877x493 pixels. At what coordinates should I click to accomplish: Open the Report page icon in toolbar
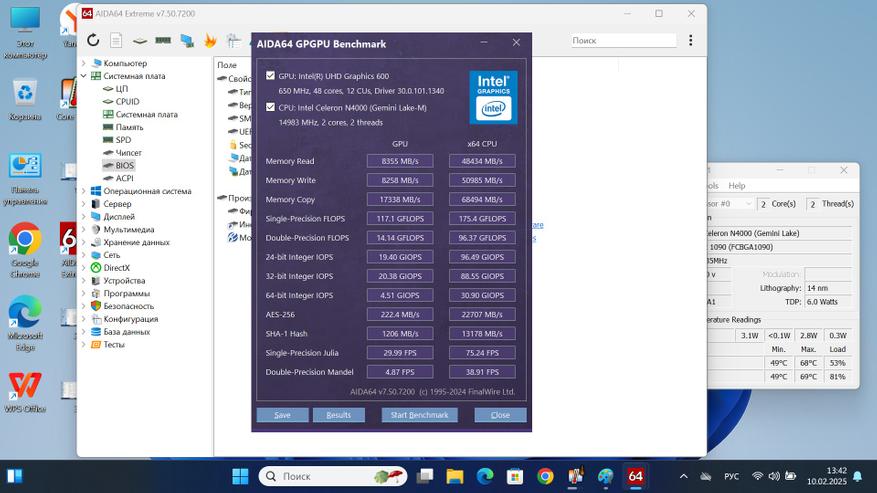tap(116, 40)
